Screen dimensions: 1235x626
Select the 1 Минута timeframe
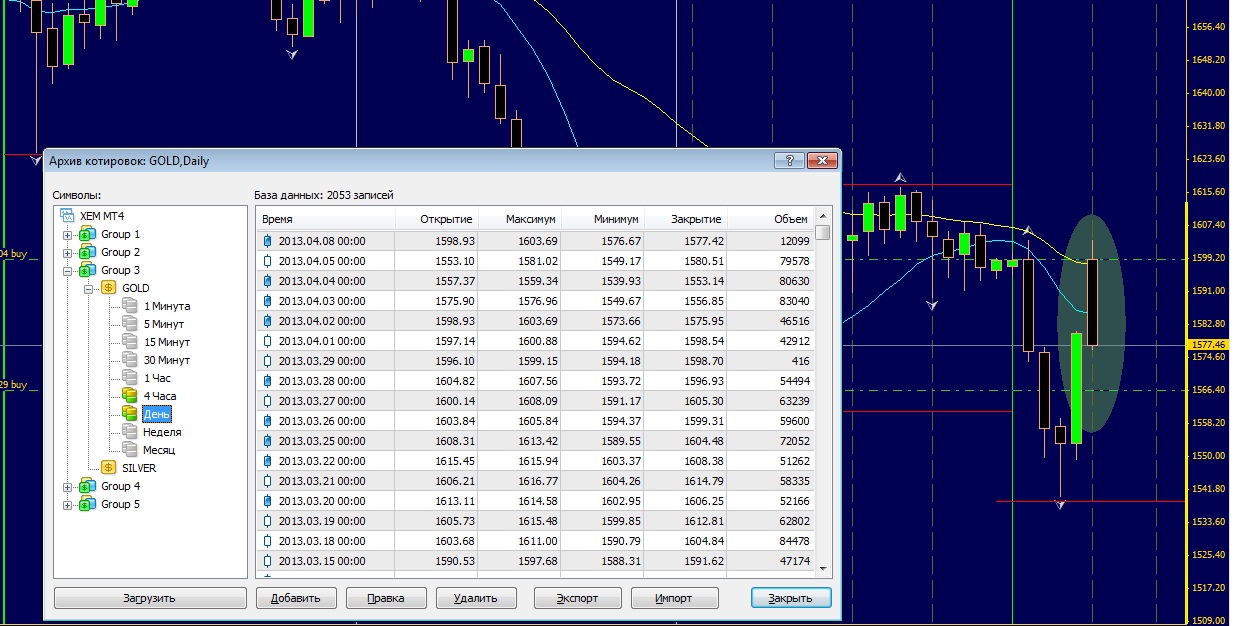[166, 306]
